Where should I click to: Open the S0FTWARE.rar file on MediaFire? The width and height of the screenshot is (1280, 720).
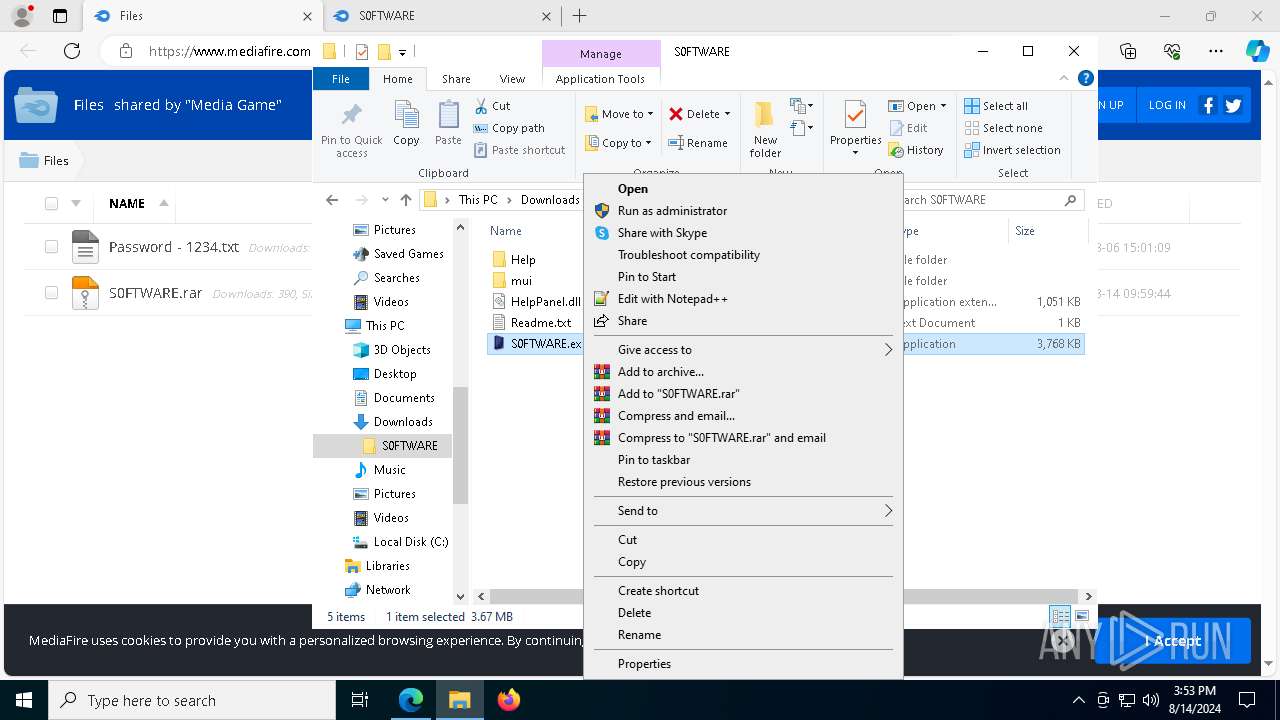click(x=155, y=293)
